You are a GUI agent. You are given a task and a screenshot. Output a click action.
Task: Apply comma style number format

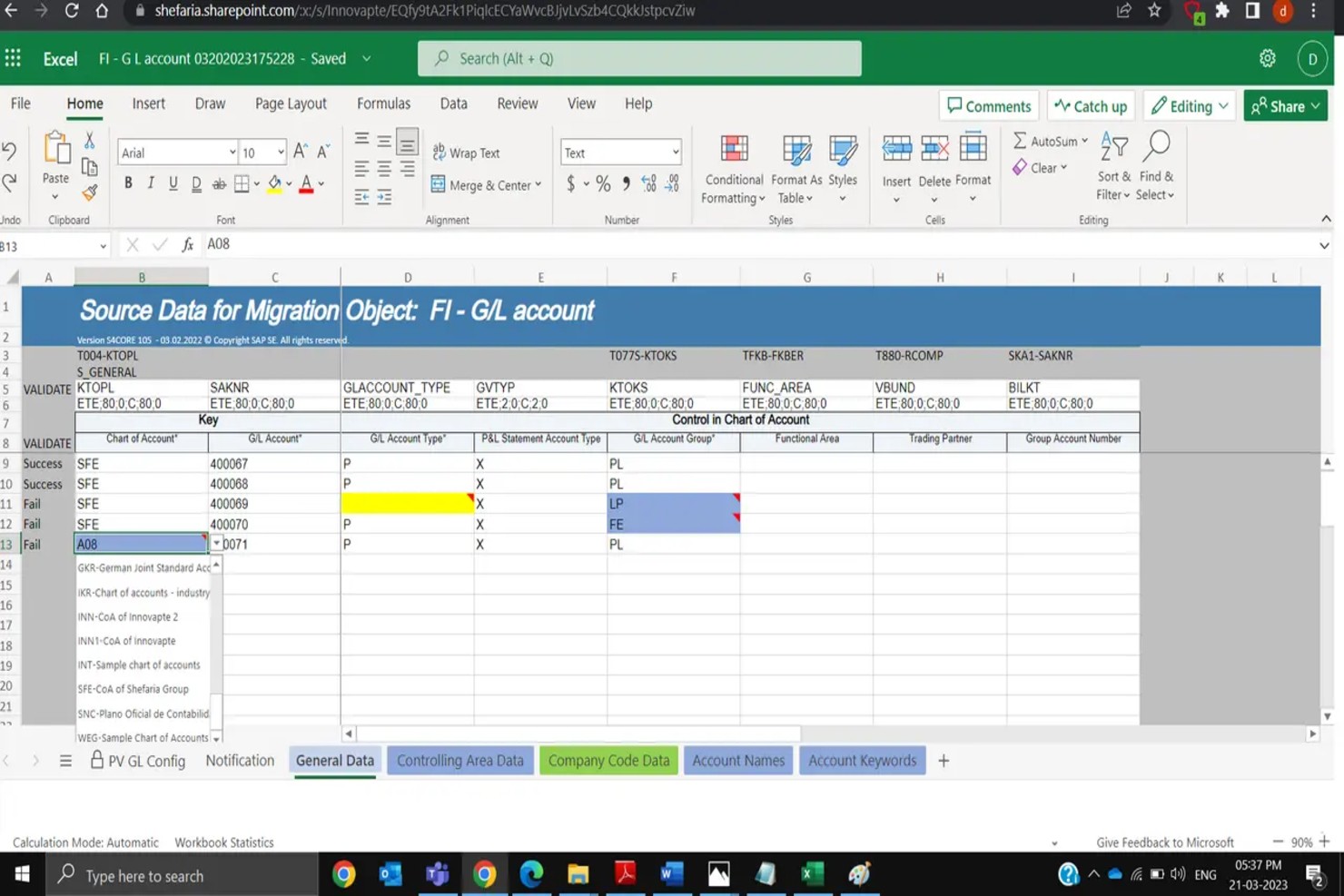tap(626, 183)
